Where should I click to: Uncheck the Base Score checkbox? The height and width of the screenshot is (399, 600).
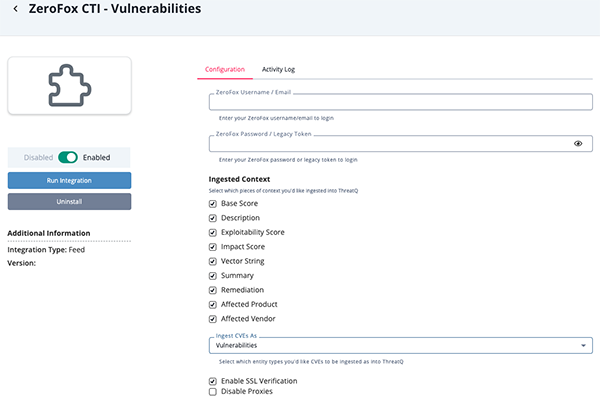213,204
